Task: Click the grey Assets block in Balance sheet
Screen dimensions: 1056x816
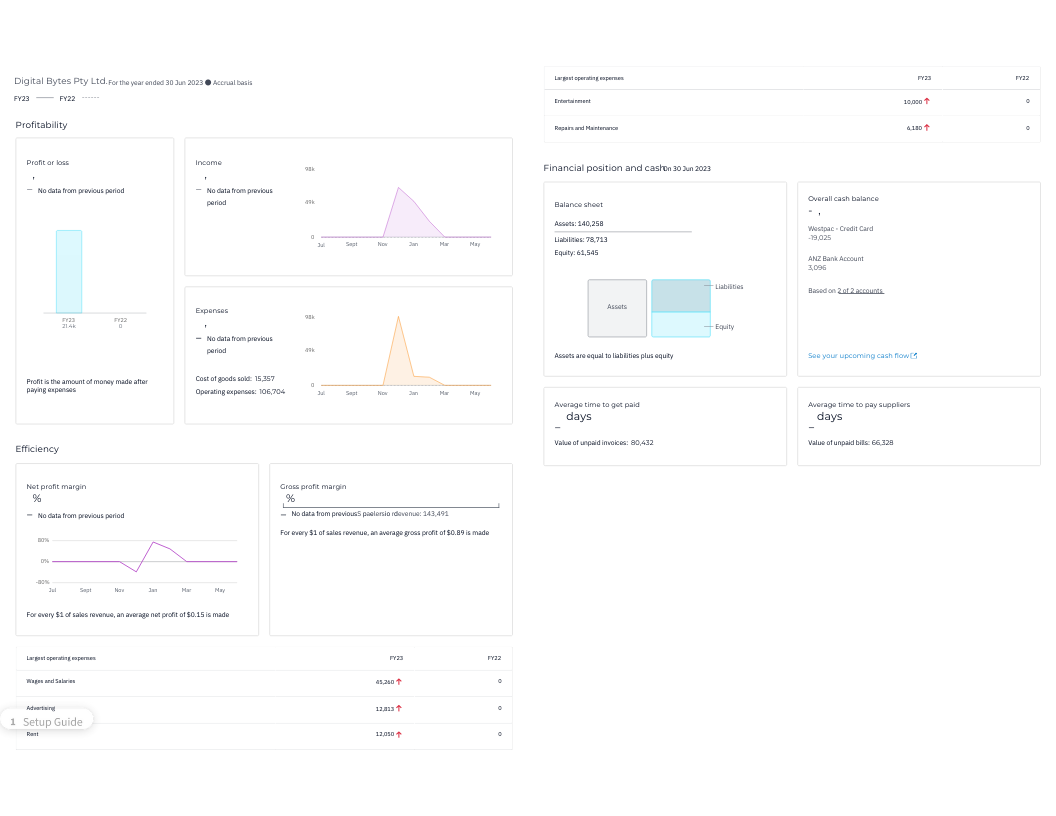Action: point(617,308)
